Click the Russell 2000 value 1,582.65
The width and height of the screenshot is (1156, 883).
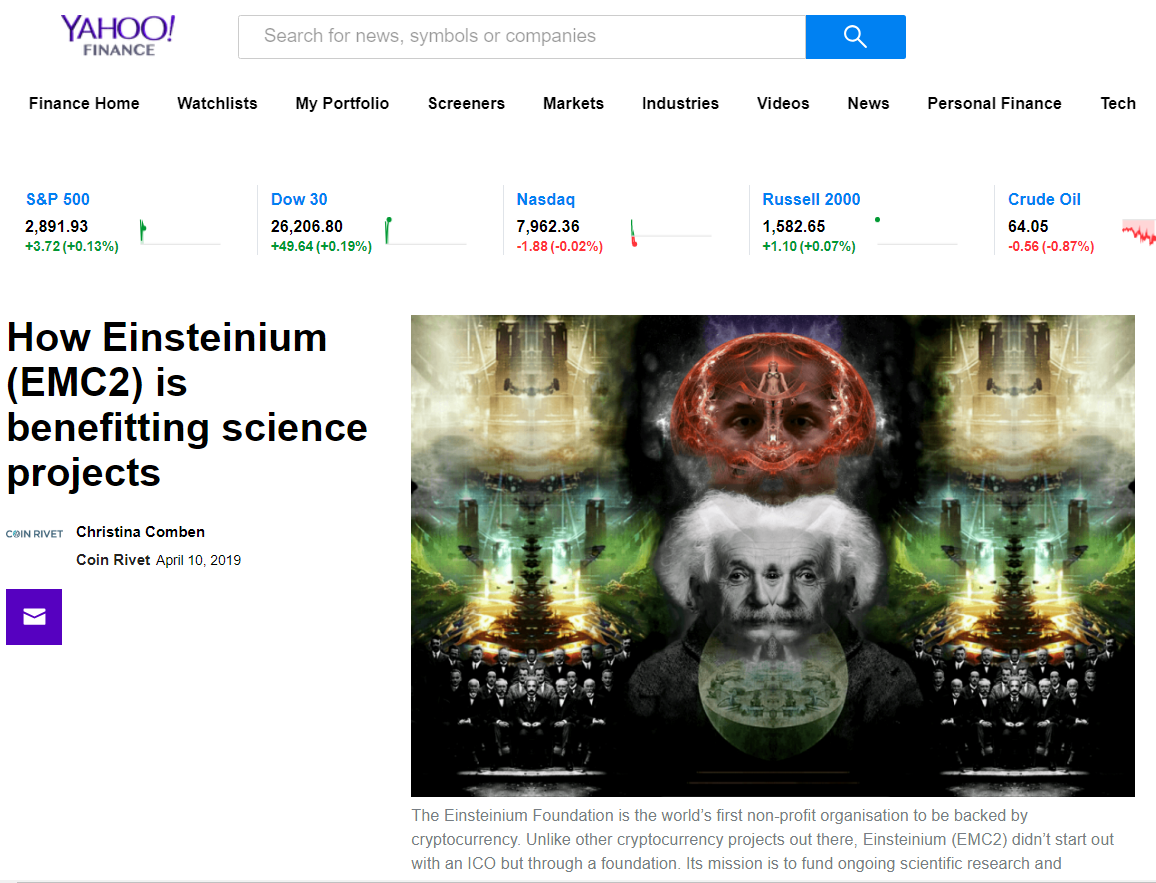(x=794, y=226)
